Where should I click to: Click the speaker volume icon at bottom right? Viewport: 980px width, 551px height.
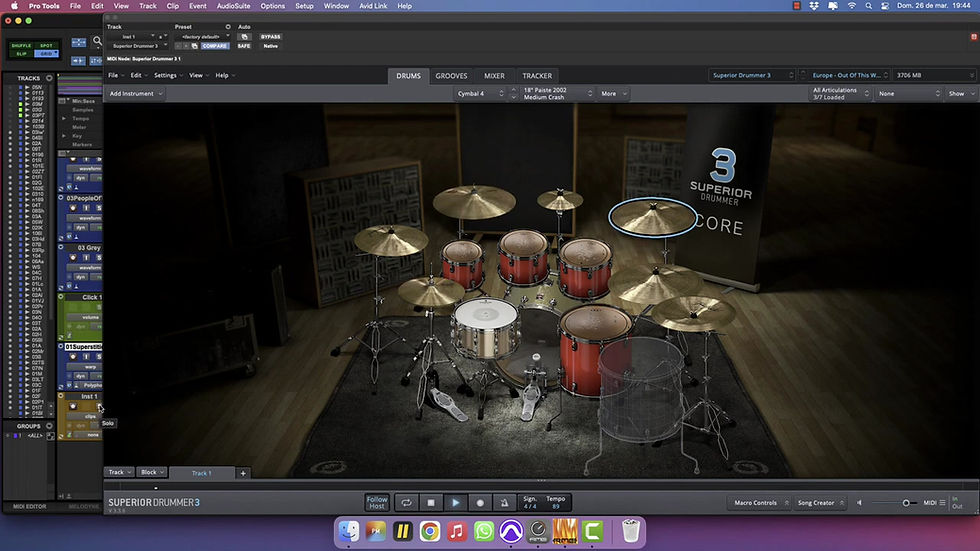pyautogui.click(x=859, y=502)
